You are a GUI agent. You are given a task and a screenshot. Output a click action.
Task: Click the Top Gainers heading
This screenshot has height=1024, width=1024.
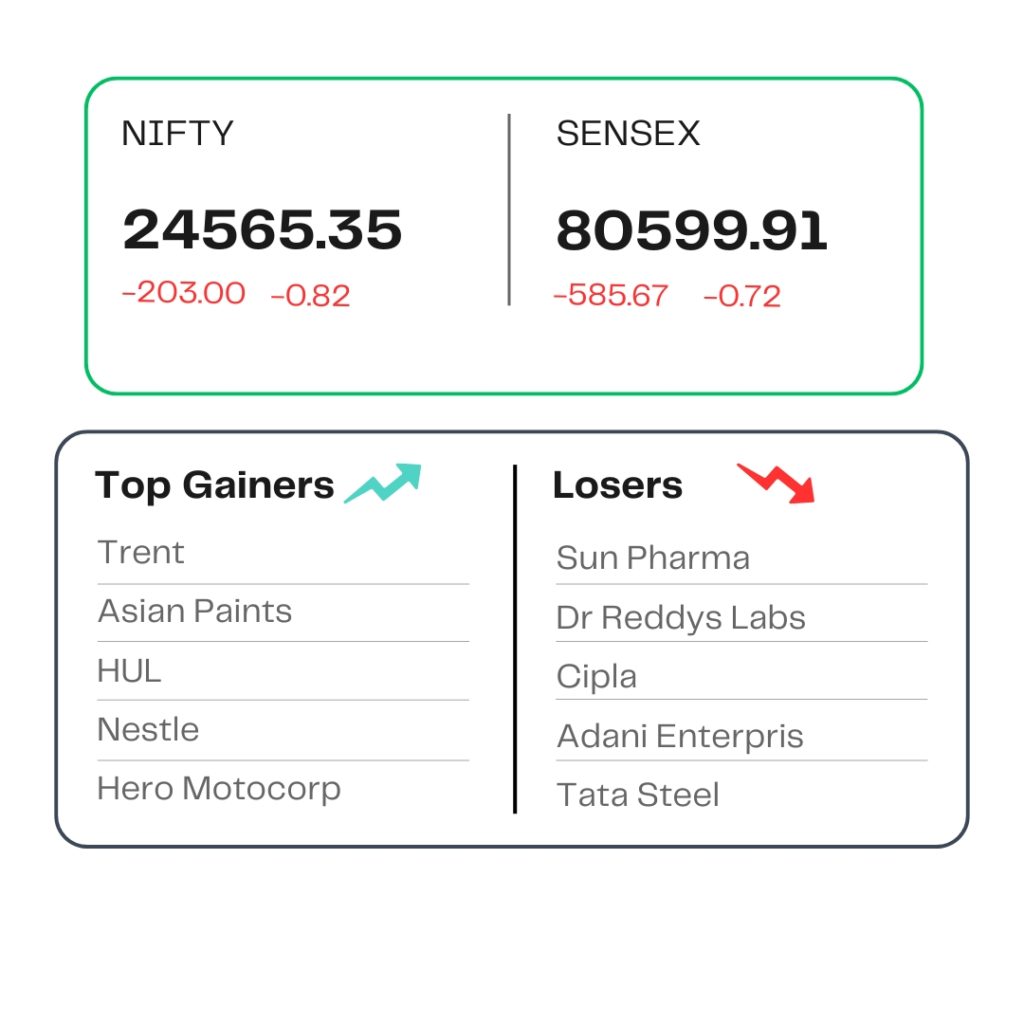(x=214, y=485)
